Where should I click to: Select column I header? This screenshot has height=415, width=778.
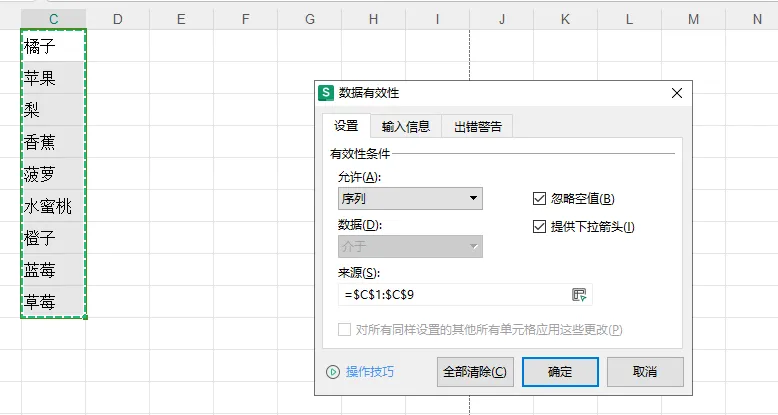click(438, 19)
